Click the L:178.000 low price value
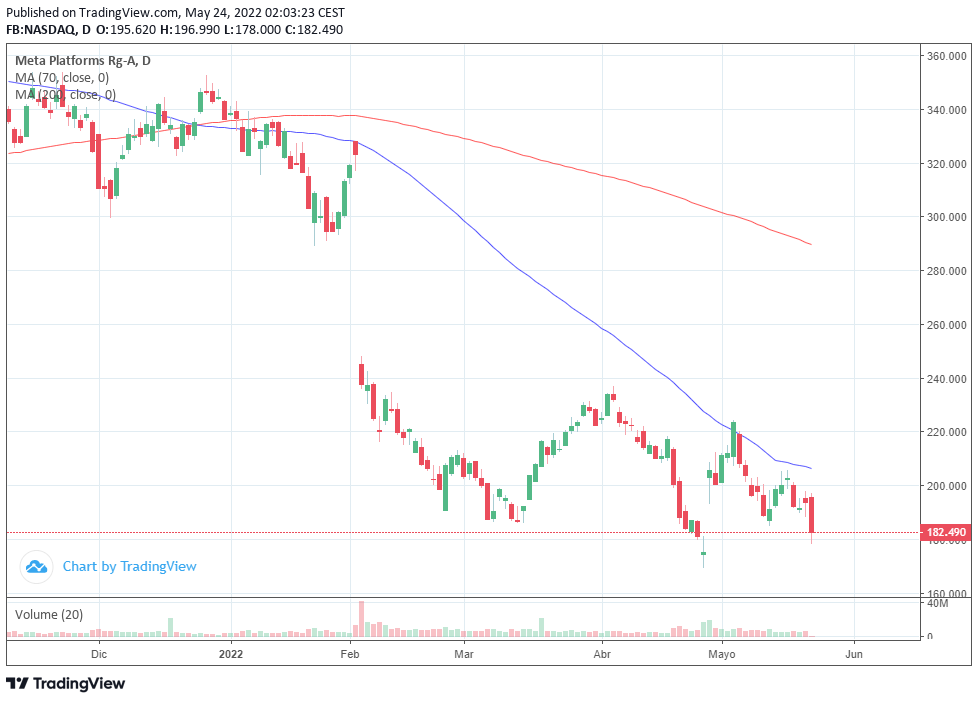The height and width of the screenshot is (702, 978). pos(252,29)
